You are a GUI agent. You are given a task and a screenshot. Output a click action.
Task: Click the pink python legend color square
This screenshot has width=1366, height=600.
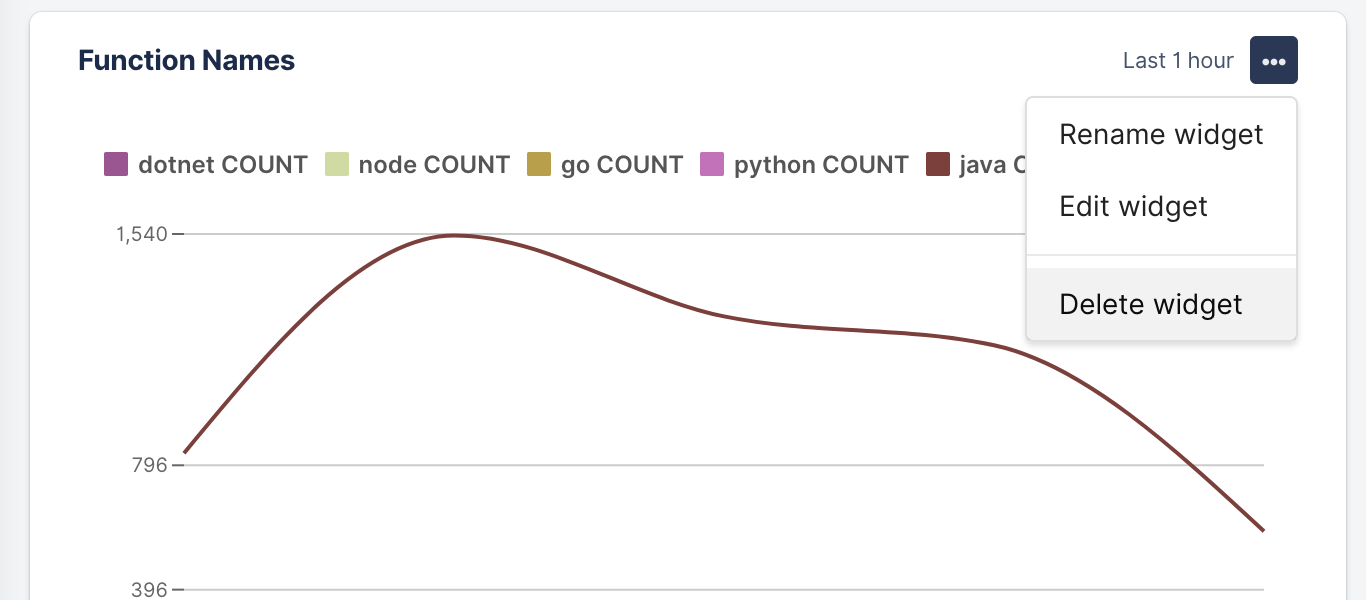click(x=712, y=164)
